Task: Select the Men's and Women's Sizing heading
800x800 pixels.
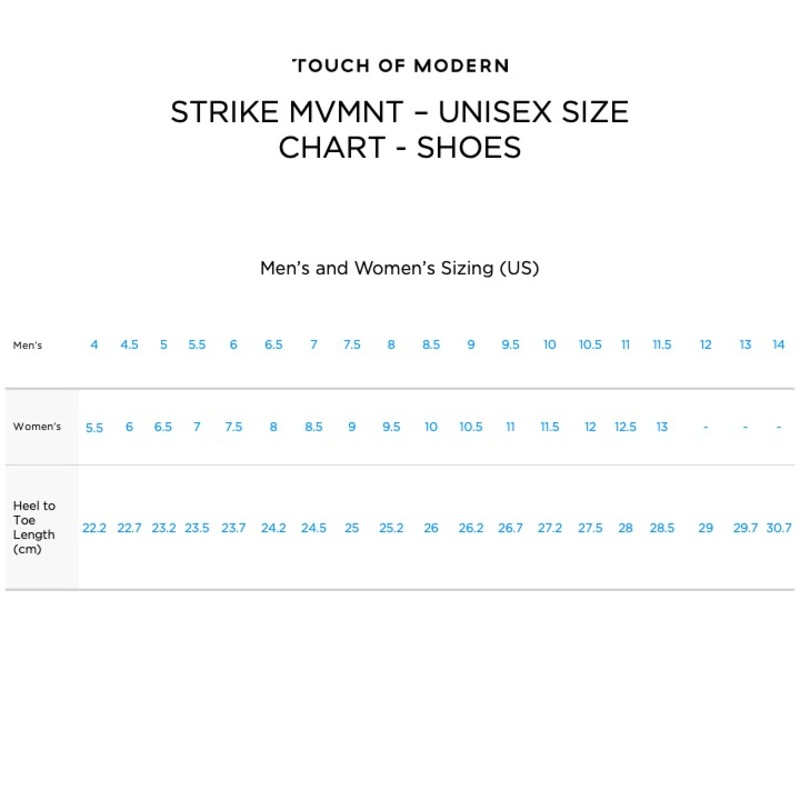Action: click(x=400, y=268)
